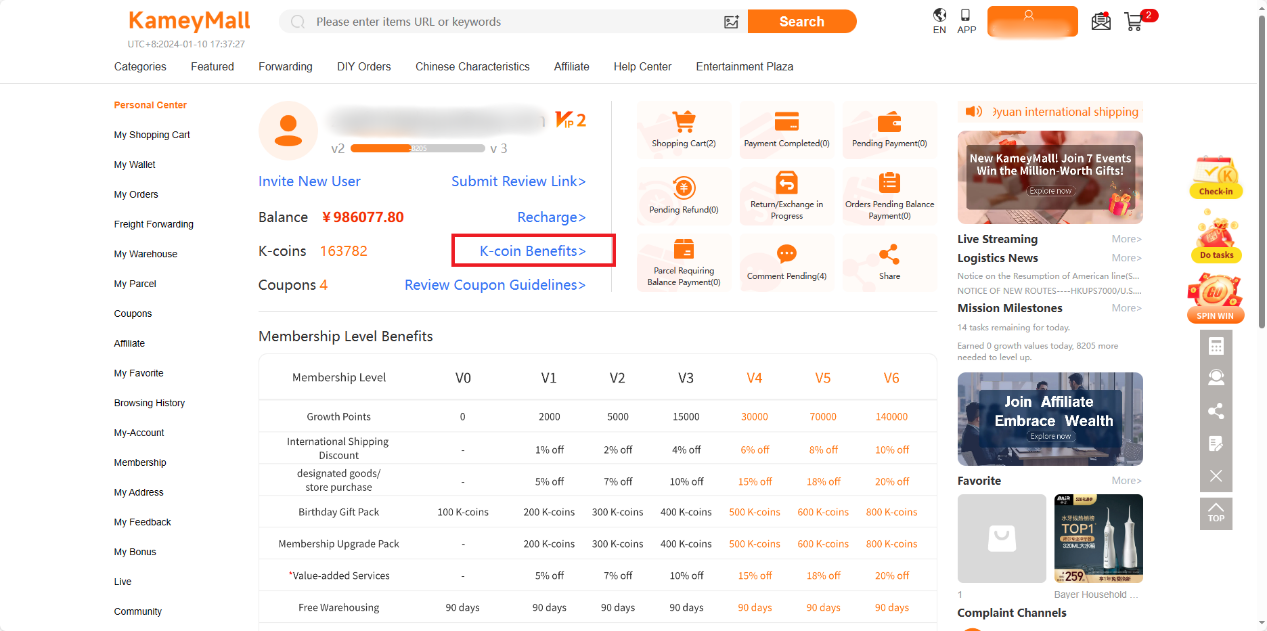Click the image search camera icon
The width and height of the screenshot is (1267, 631).
pos(731,22)
